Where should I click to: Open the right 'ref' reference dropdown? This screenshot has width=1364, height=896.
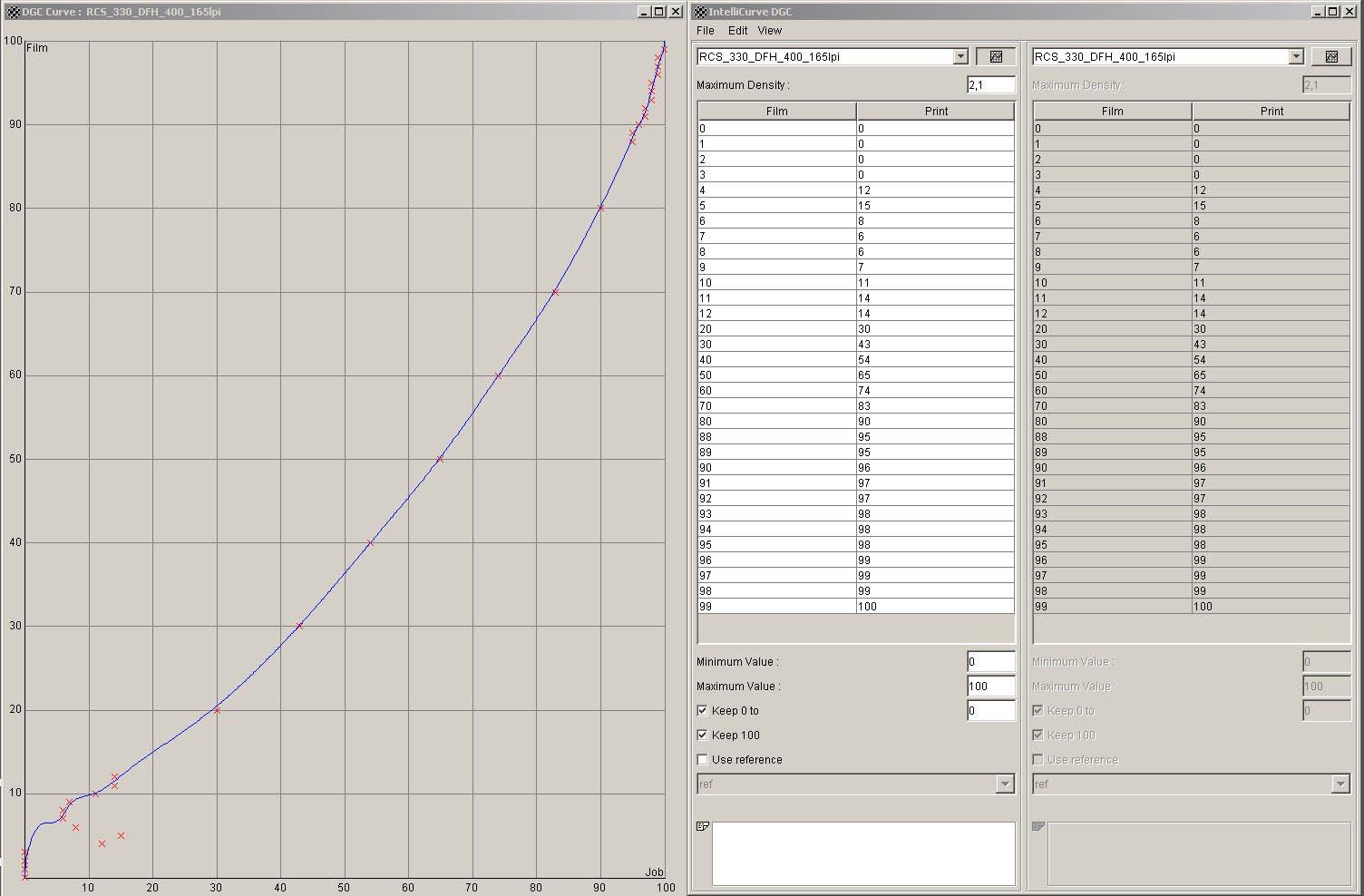1340,784
